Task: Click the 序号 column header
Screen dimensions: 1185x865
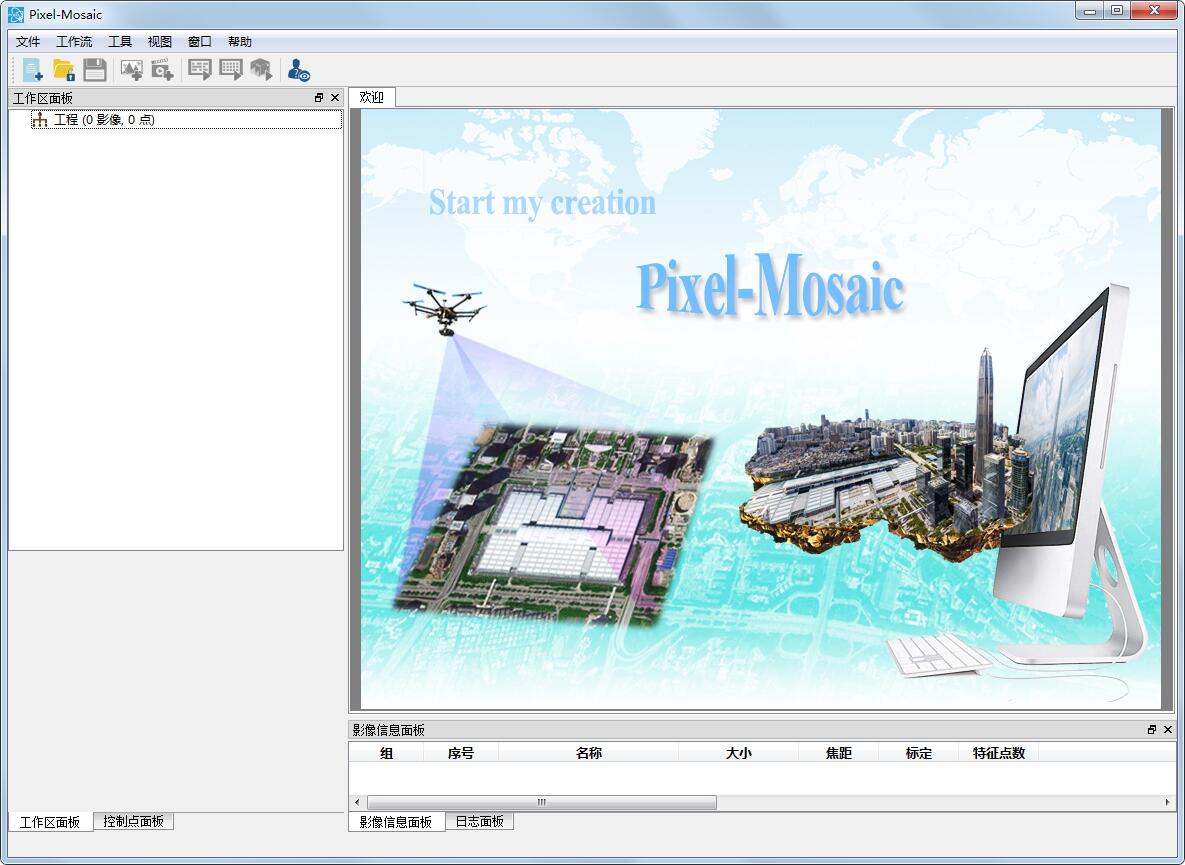Action: tap(461, 752)
